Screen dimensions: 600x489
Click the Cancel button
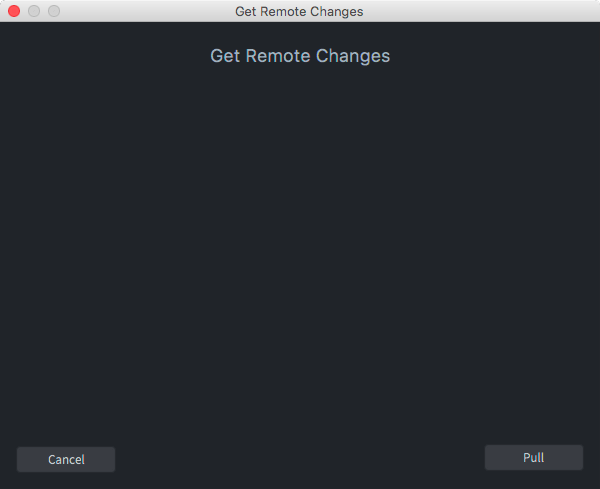tap(66, 459)
